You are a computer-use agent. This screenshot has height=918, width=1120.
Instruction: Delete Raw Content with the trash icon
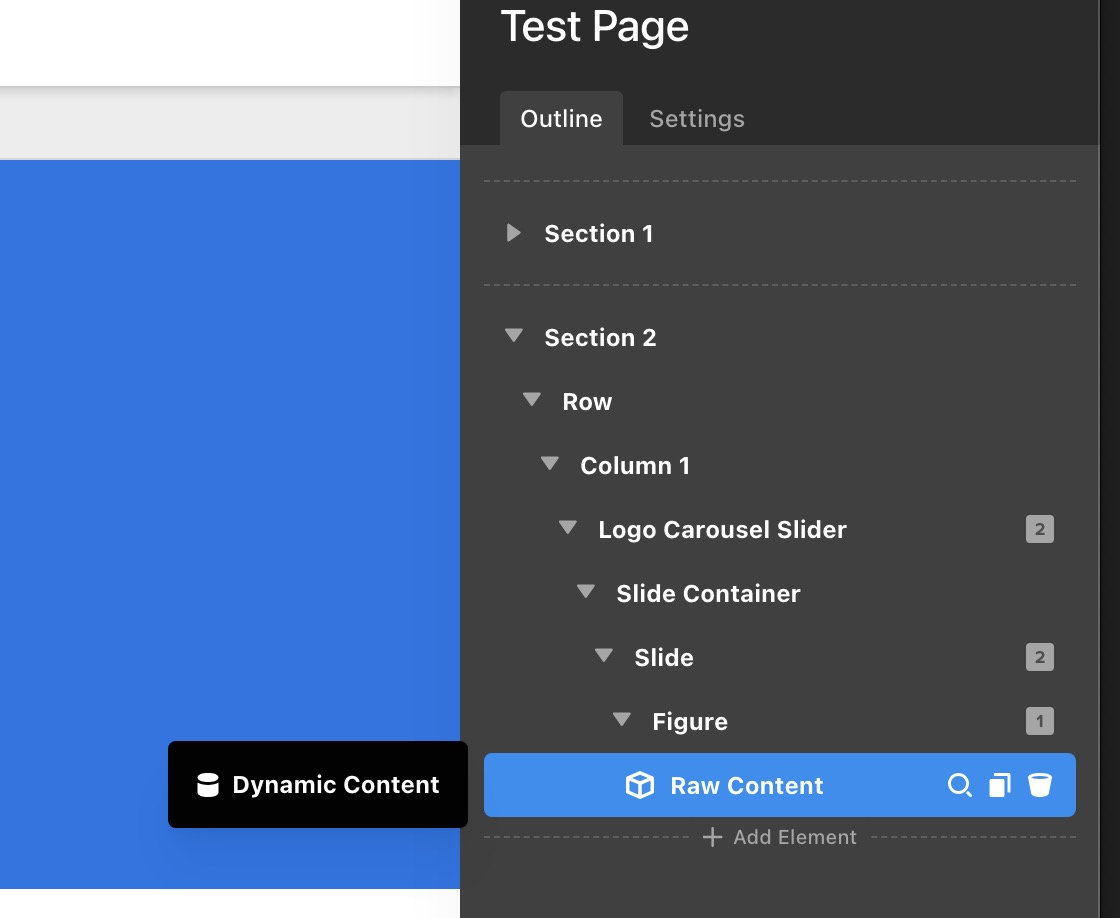(x=1040, y=786)
